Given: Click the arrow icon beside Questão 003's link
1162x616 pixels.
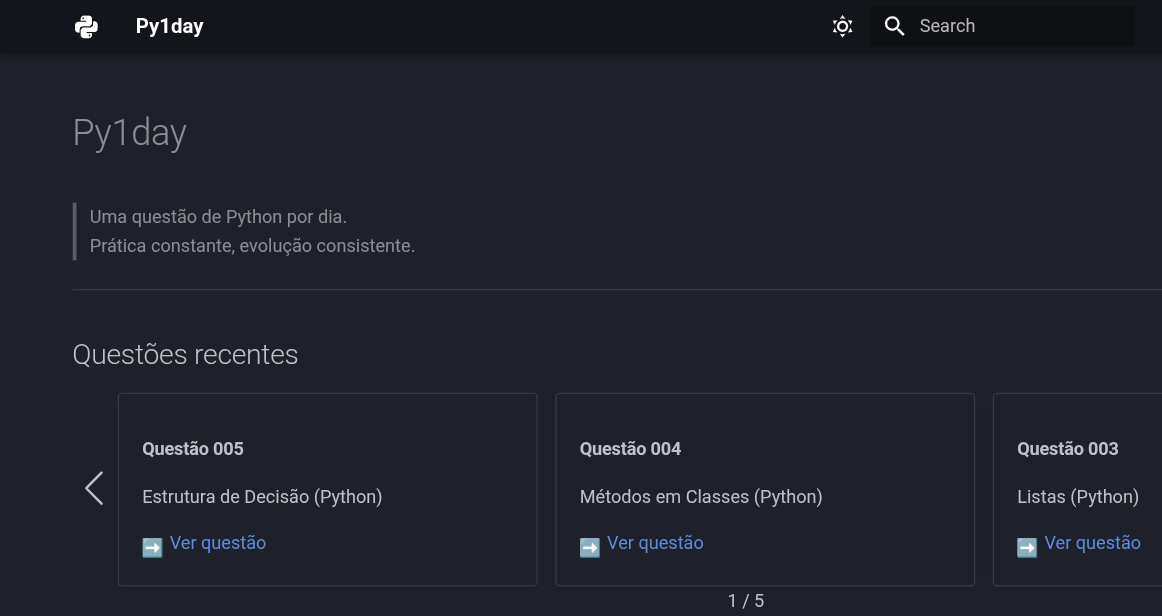Looking at the screenshot, I should 1026,547.
